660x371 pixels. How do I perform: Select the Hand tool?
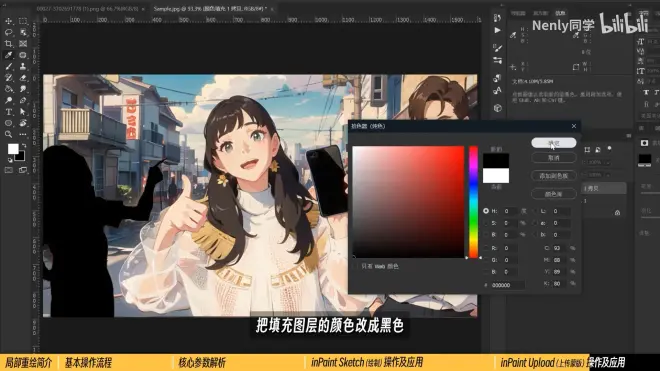23,123
